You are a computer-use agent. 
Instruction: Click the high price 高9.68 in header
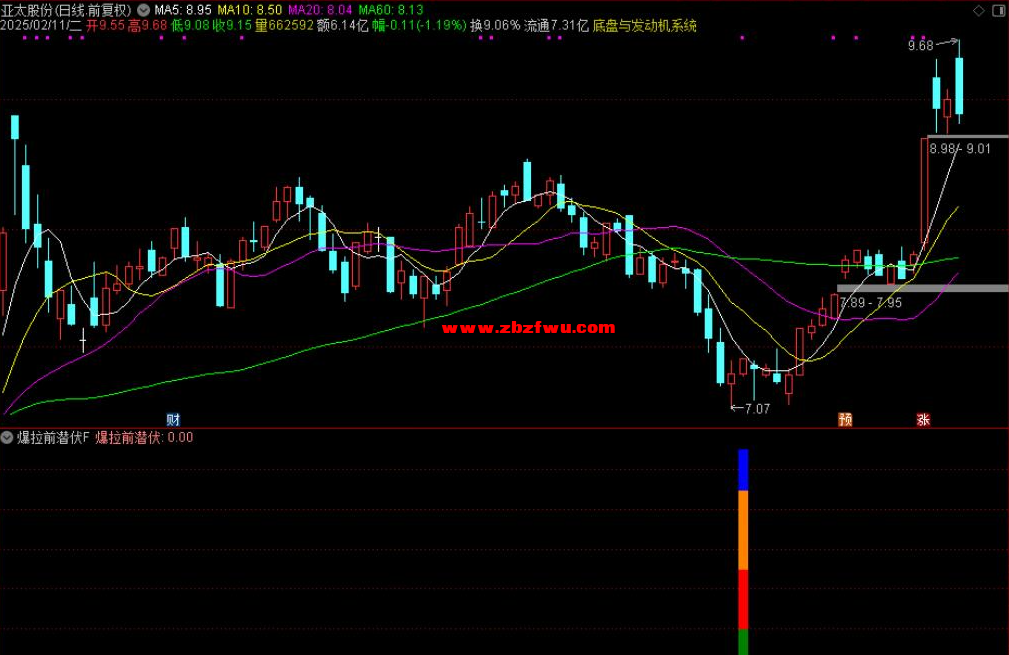pyautogui.click(x=147, y=26)
